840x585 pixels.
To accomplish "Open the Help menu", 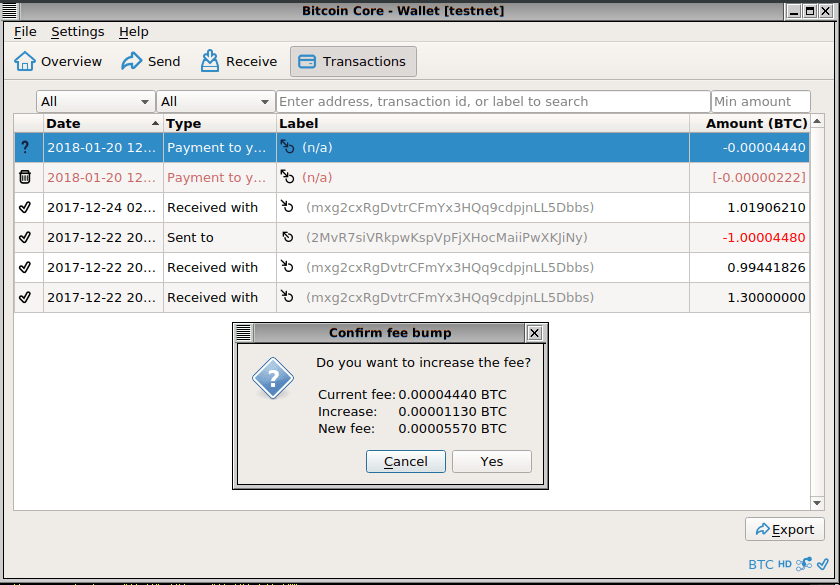I will [133, 32].
